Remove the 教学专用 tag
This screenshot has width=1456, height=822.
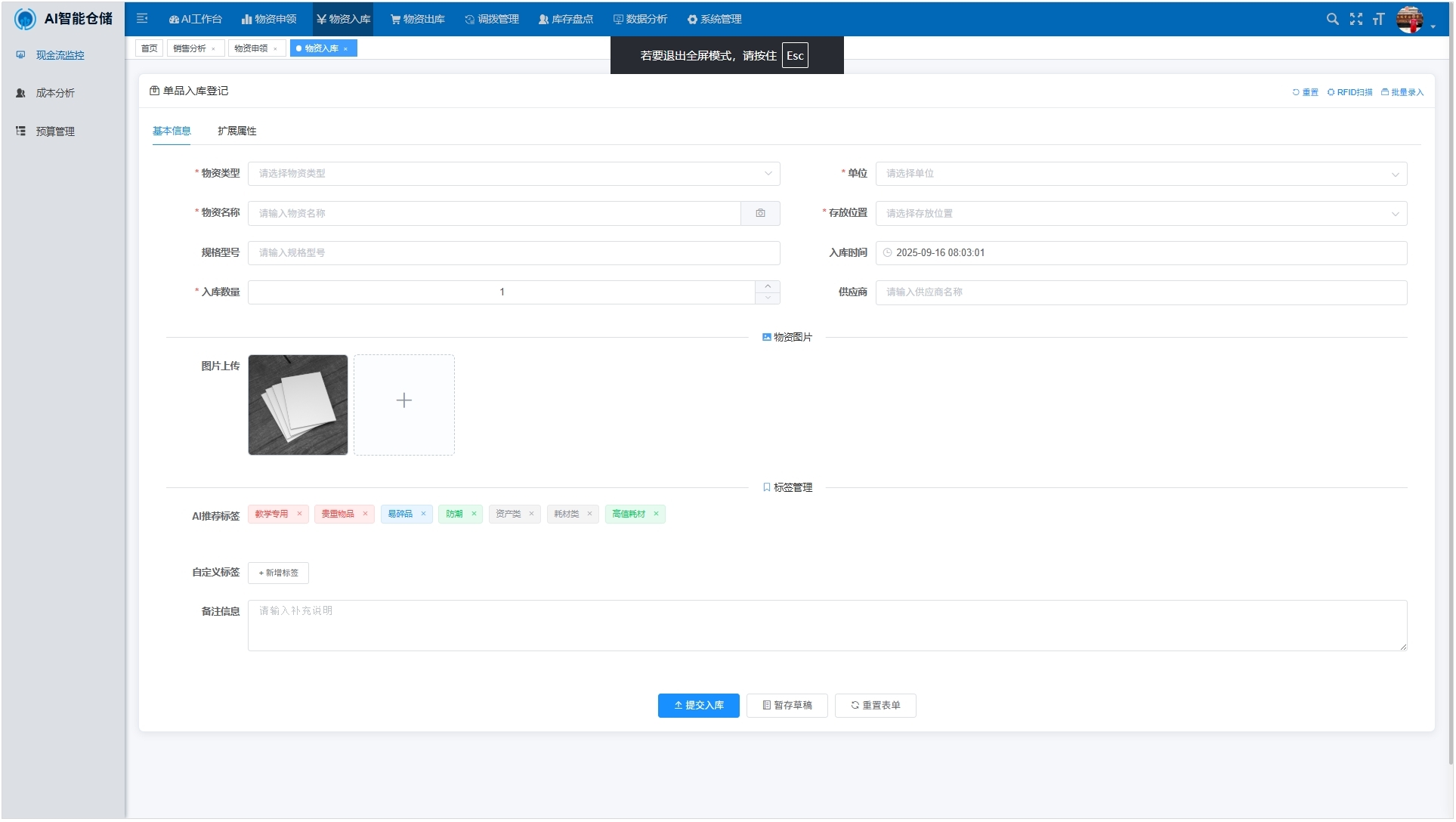pos(299,514)
